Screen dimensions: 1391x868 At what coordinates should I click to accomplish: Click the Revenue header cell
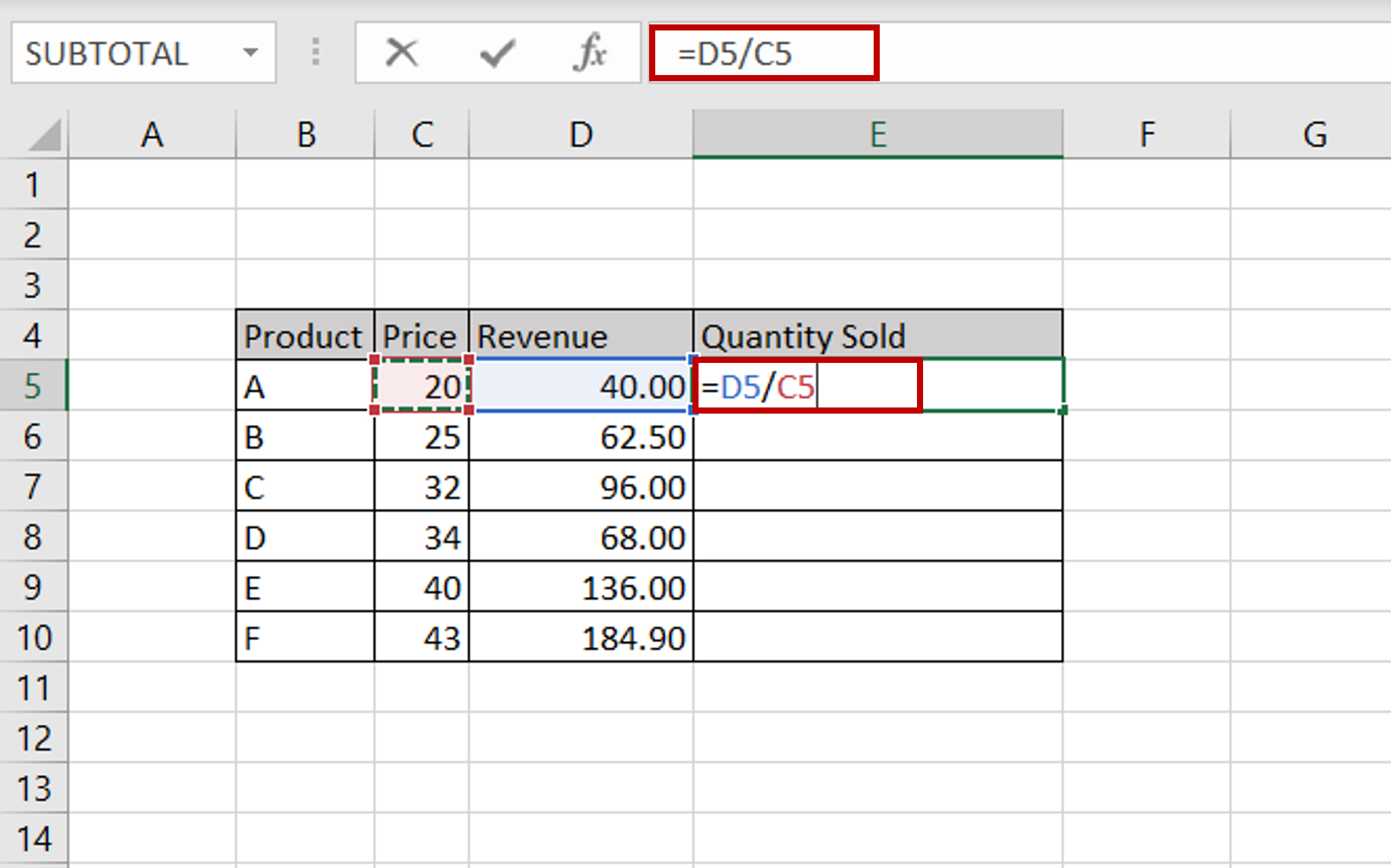581,335
